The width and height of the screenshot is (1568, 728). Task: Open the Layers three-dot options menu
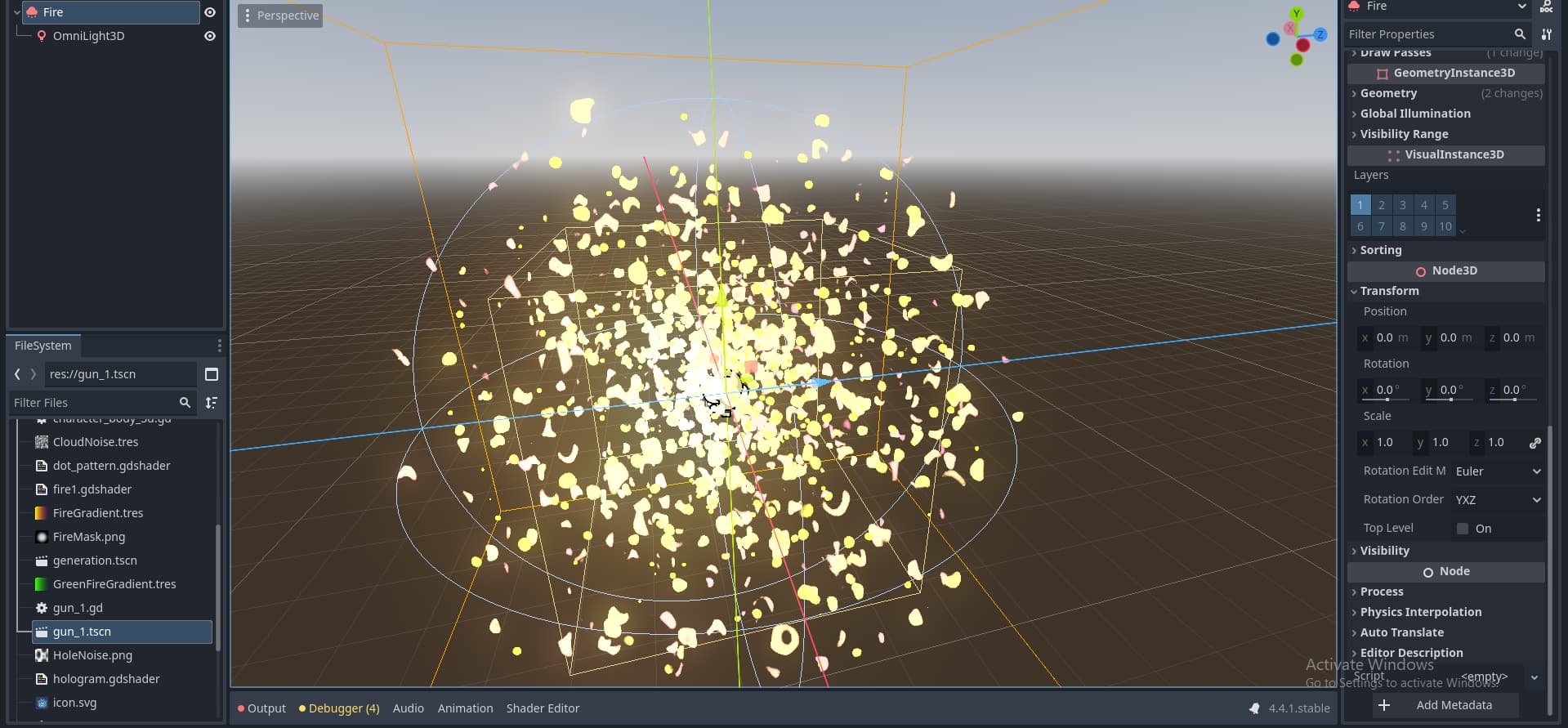(1538, 215)
